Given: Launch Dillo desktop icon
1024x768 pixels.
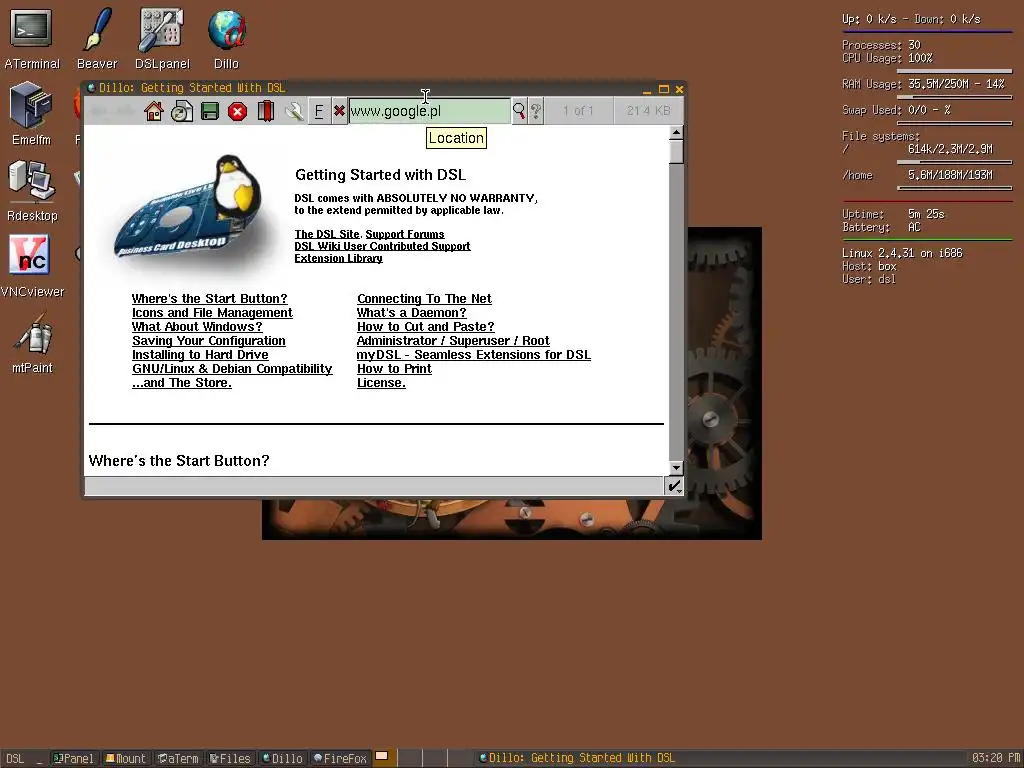Looking at the screenshot, I should pyautogui.click(x=227, y=39).
